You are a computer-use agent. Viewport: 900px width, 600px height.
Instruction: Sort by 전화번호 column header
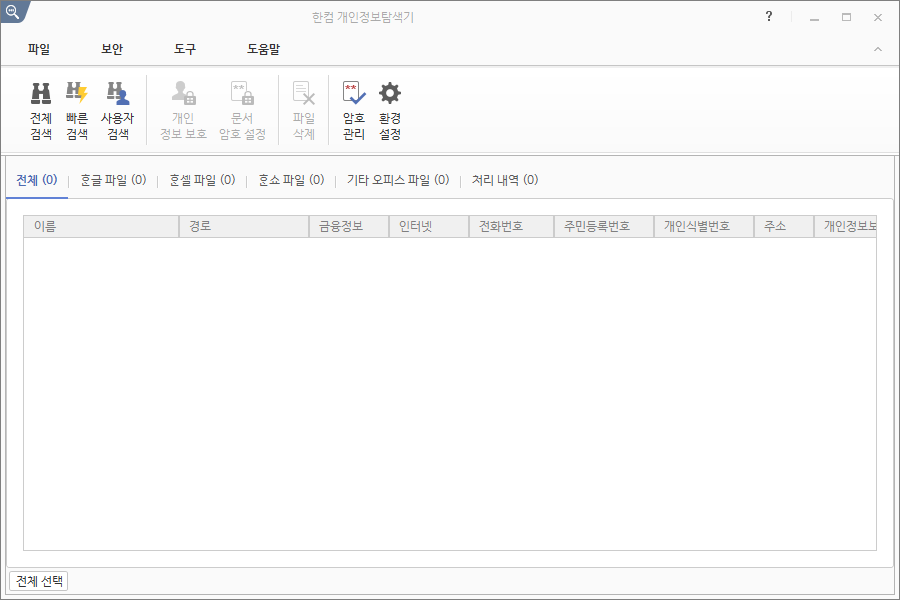(x=511, y=227)
